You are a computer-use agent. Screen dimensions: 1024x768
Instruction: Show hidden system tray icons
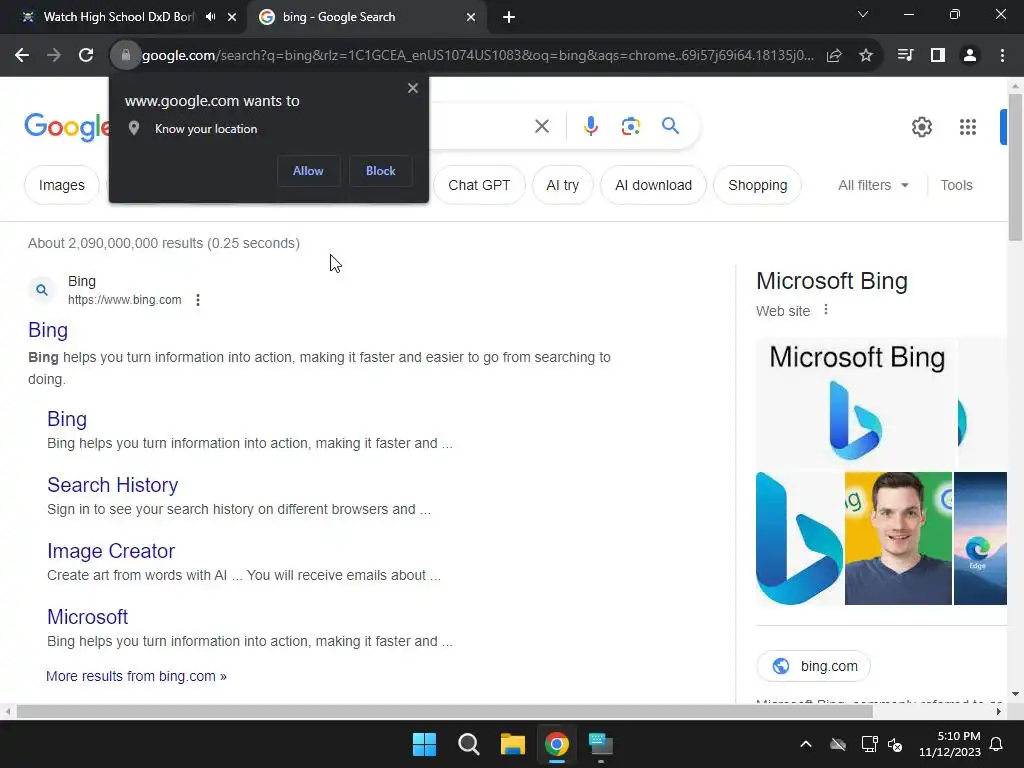point(806,744)
